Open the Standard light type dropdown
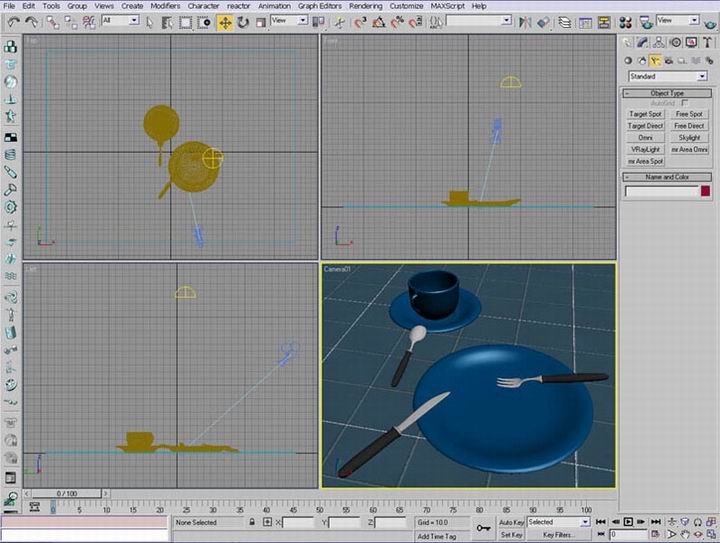This screenshot has width=720, height=543. tap(667, 76)
